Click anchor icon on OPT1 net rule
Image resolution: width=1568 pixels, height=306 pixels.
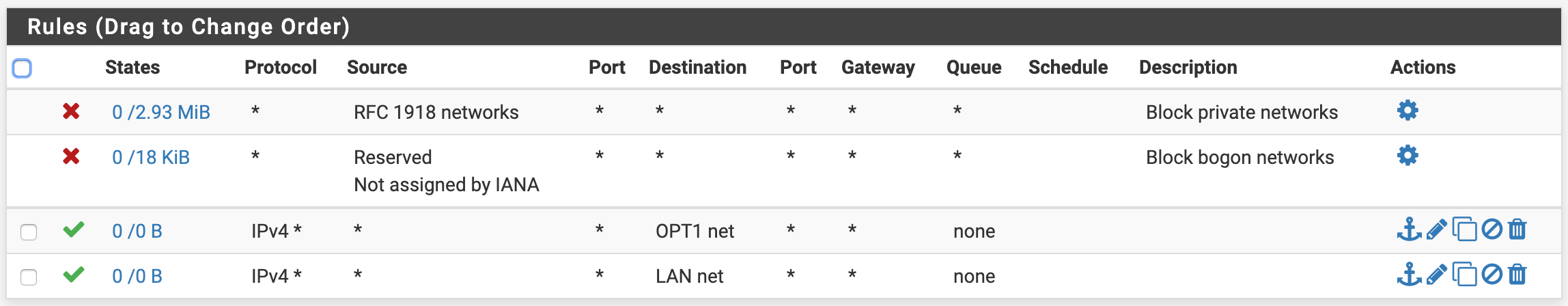1409,229
